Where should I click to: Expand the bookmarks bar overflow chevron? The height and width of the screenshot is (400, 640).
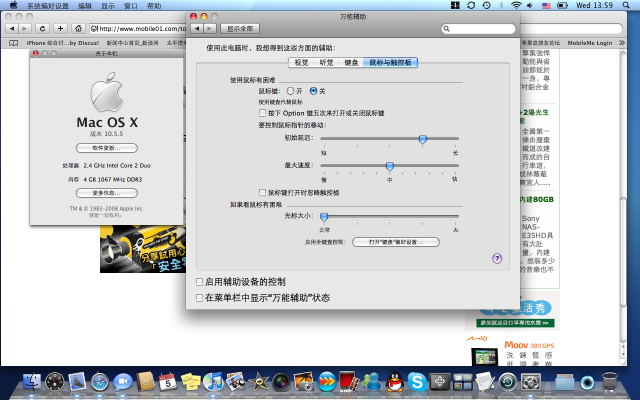click(622, 43)
